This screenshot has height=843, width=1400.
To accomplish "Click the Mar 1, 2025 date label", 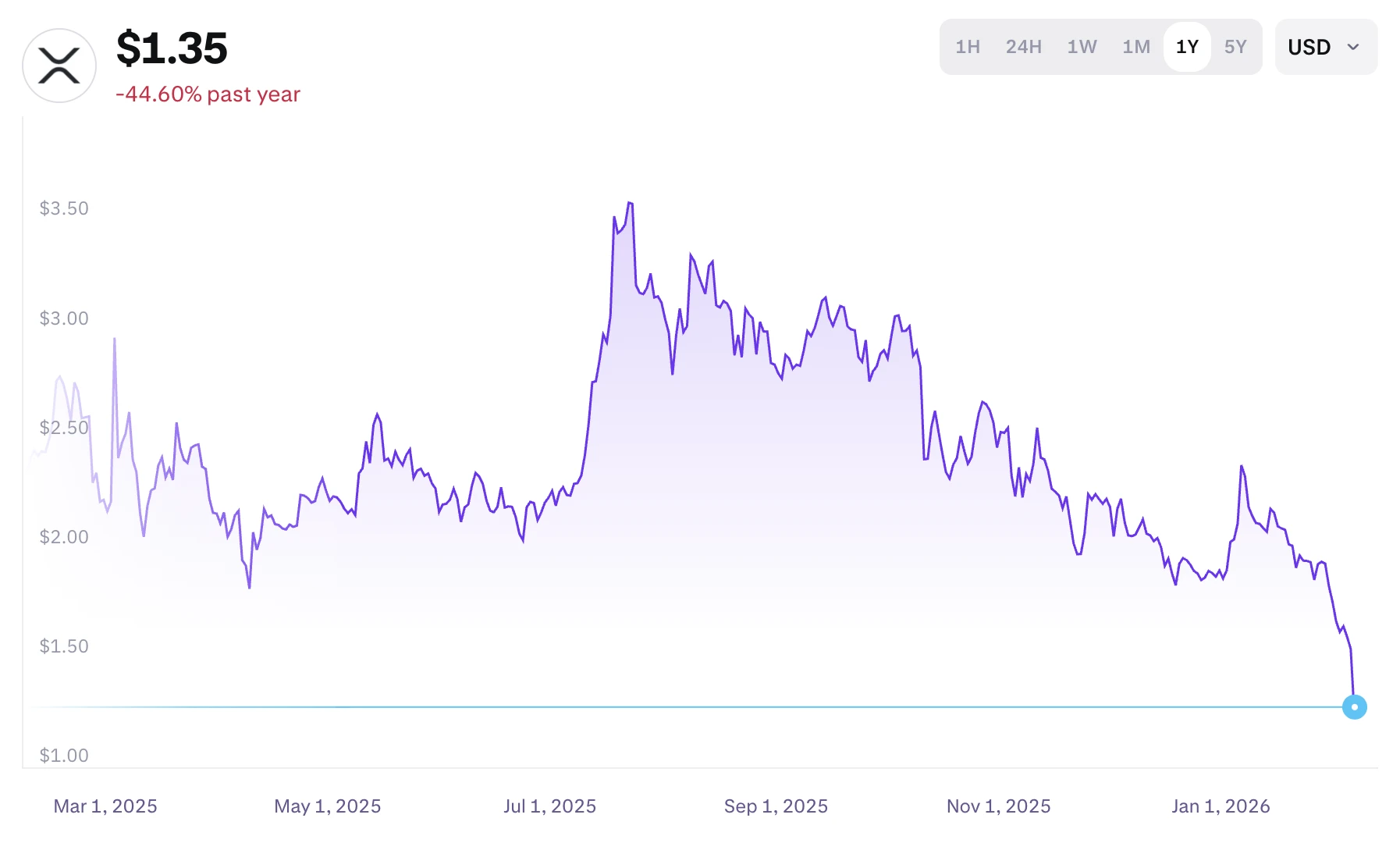I will (105, 805).
